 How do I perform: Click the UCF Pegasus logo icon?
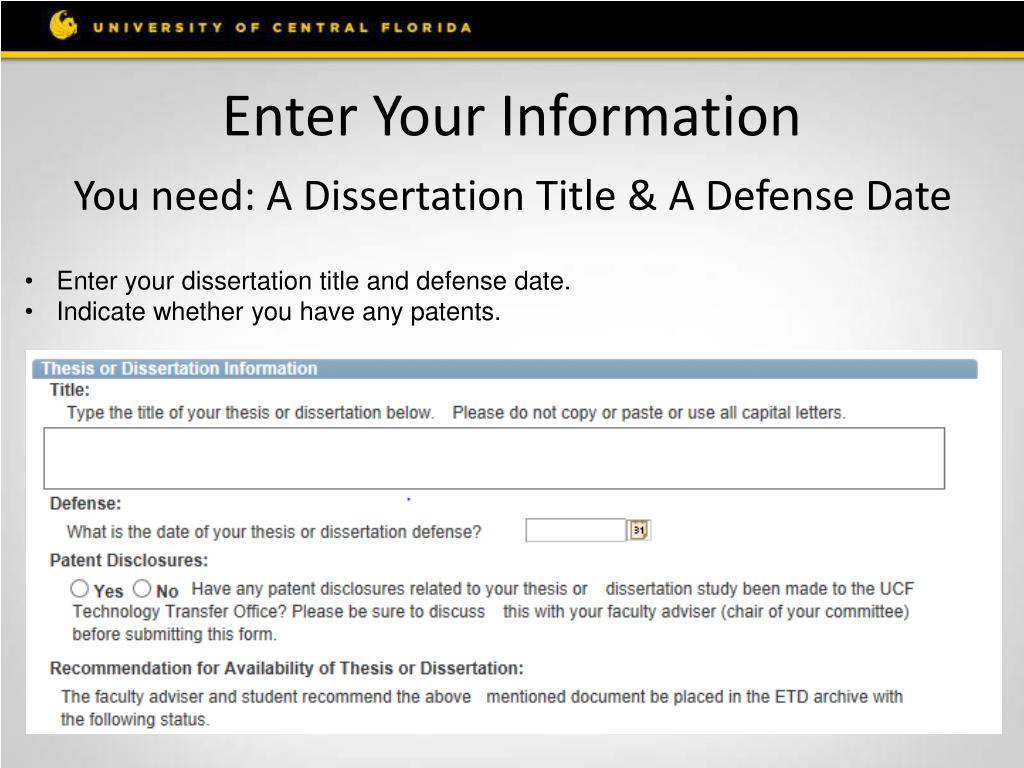pos(63,25)
